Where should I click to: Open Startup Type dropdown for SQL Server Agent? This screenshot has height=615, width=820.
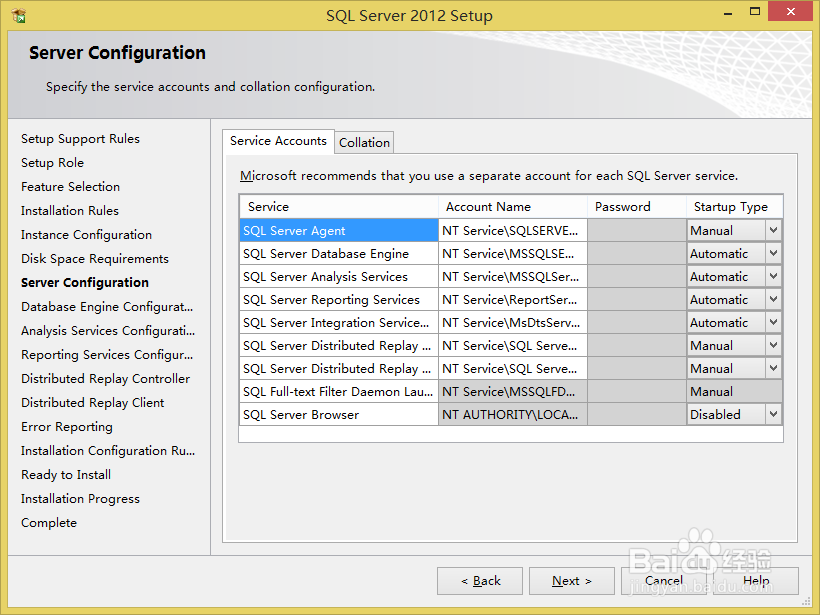[x=773, y=230]
